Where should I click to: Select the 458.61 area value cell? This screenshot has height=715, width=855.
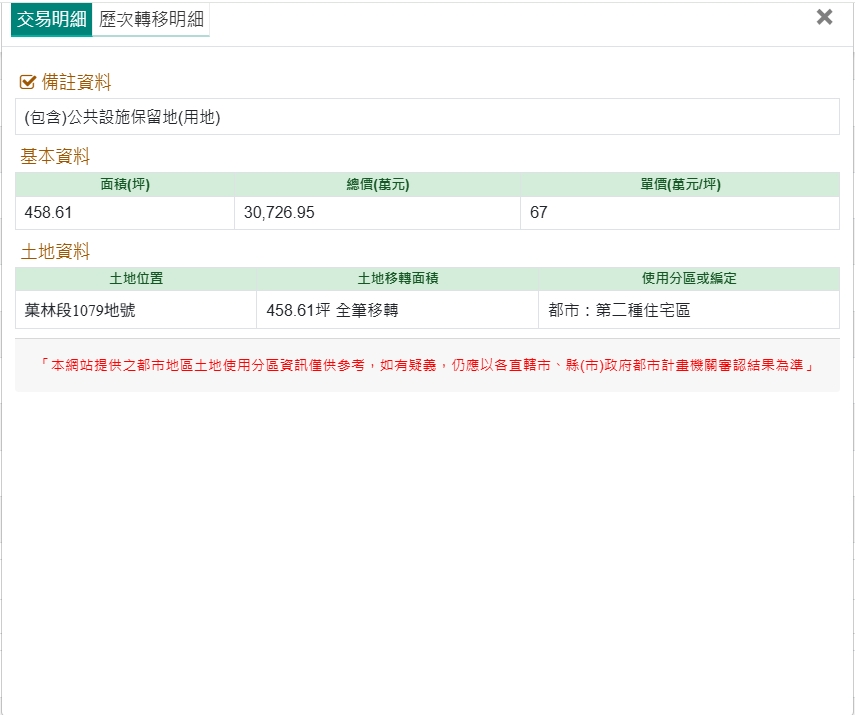pos(49,213)
